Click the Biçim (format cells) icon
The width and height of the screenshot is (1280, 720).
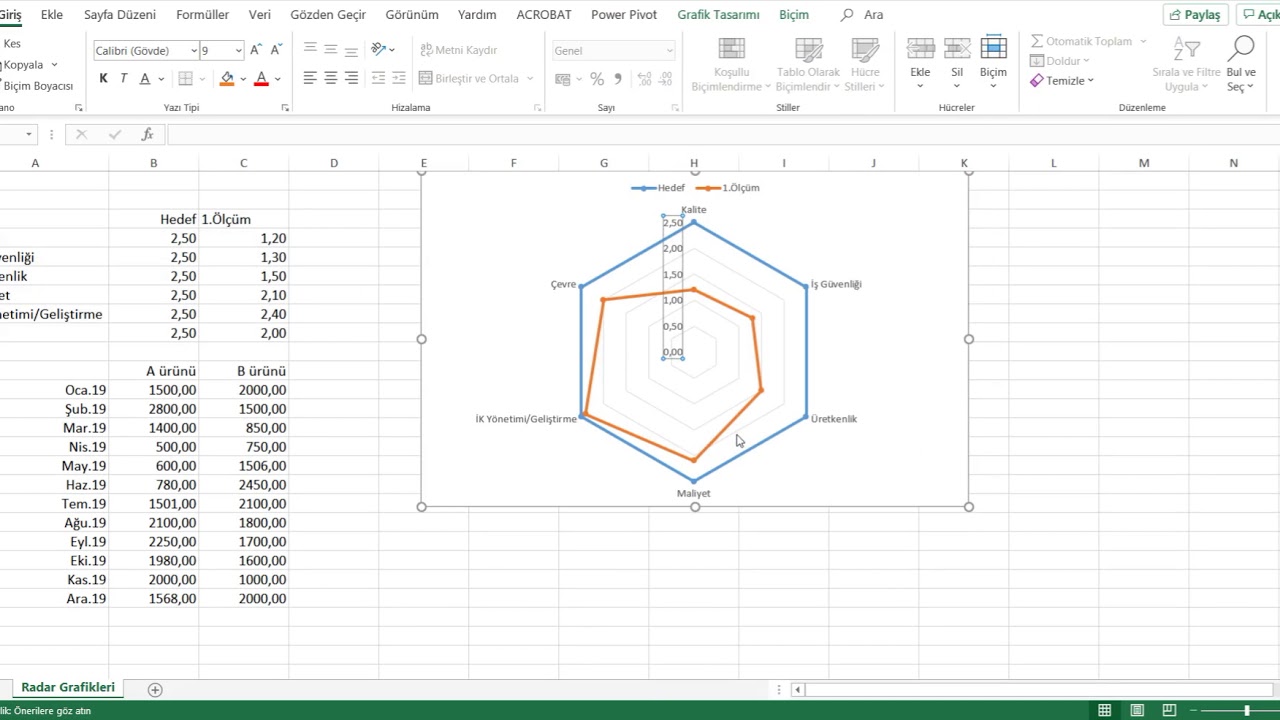point(993,48)
